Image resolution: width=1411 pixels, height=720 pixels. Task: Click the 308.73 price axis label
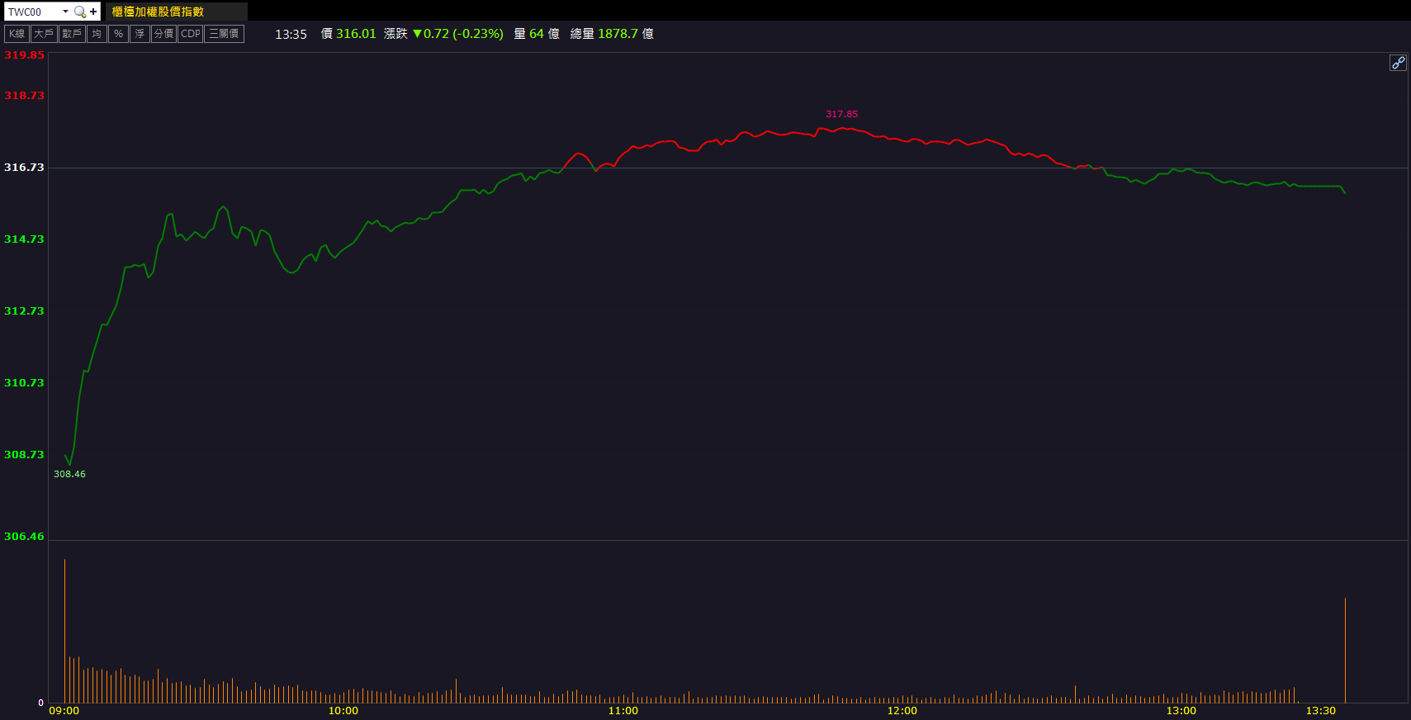point(24,454)
